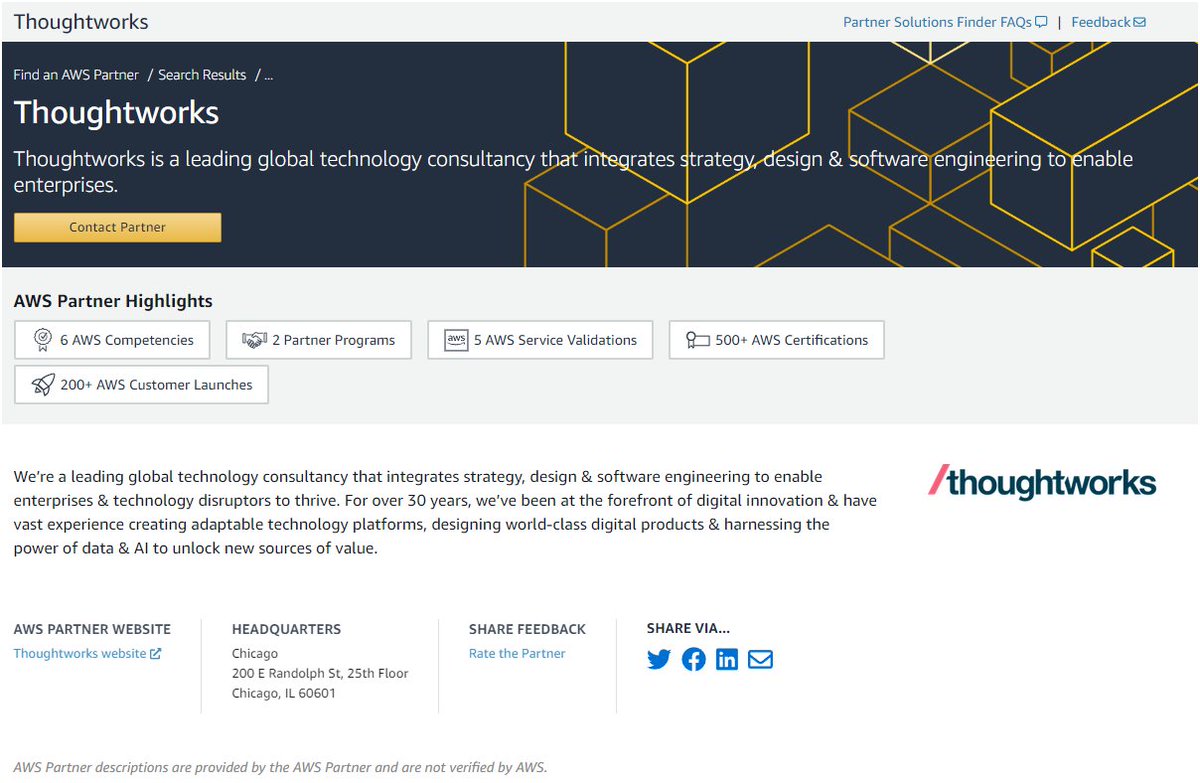
Task: Open the Feedback link
Action: (1108, 22)
